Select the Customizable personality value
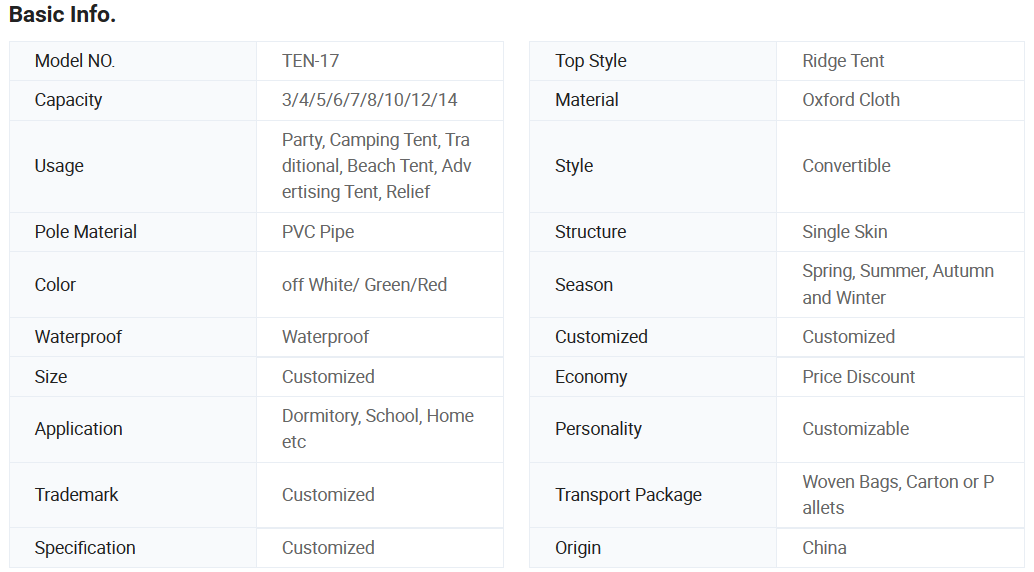Viewport: 1034px width, 572px height. click(855, 429)
